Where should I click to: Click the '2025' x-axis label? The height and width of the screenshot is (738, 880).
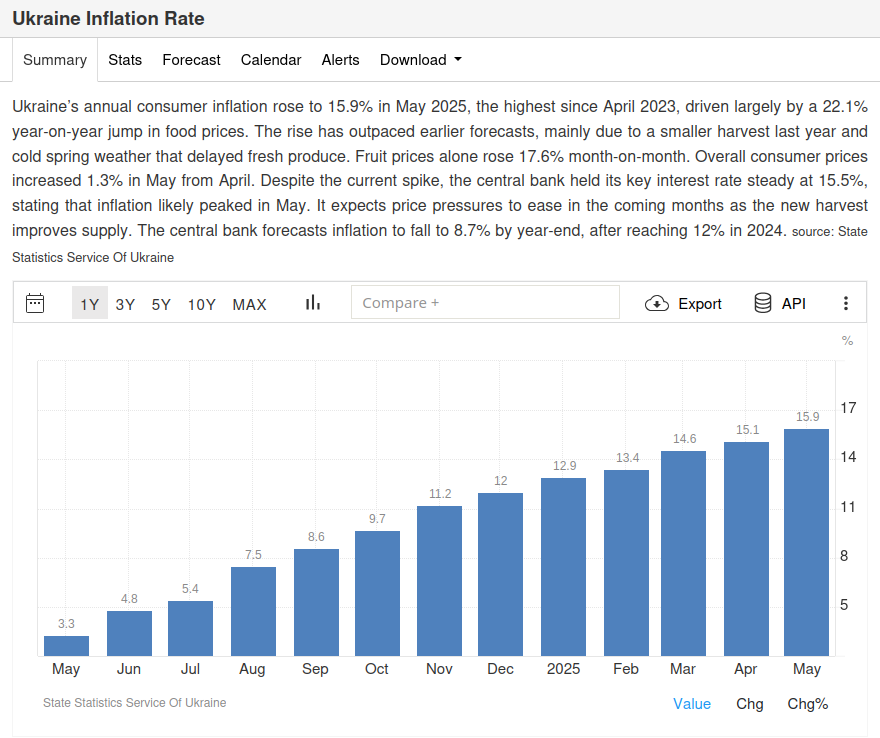tap(563, 669)
